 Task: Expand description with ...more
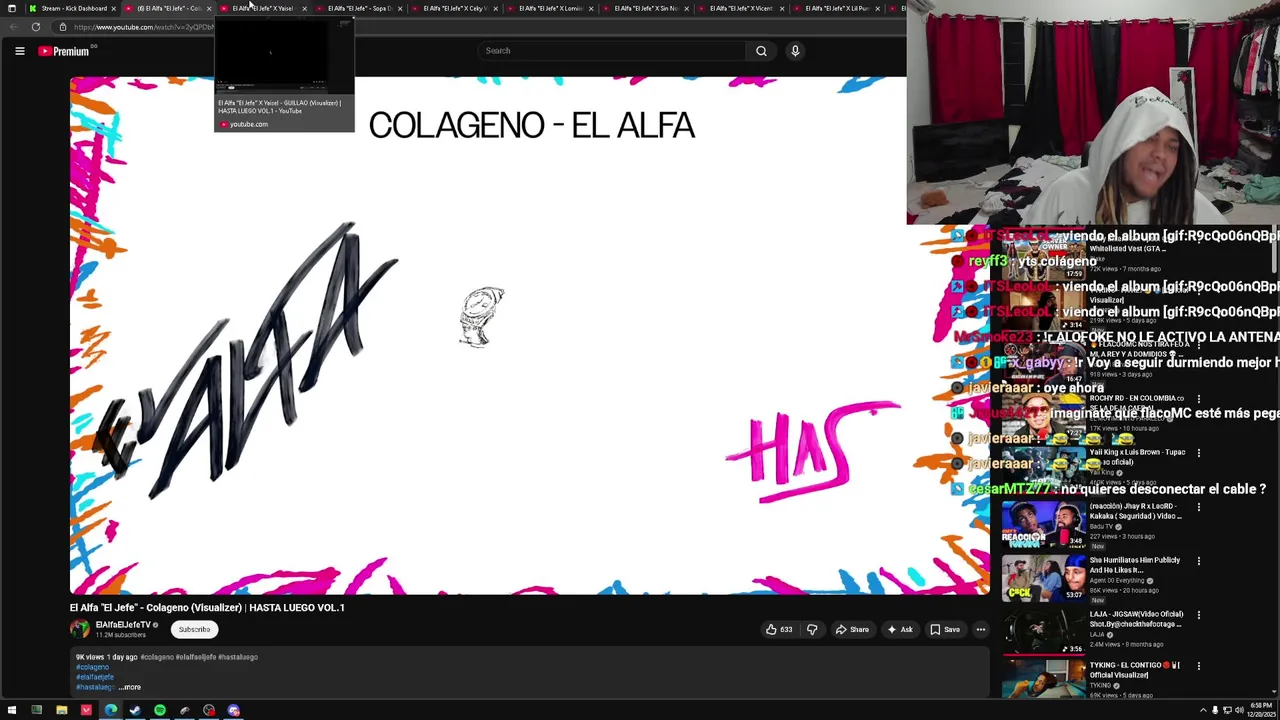pos(130,688)
